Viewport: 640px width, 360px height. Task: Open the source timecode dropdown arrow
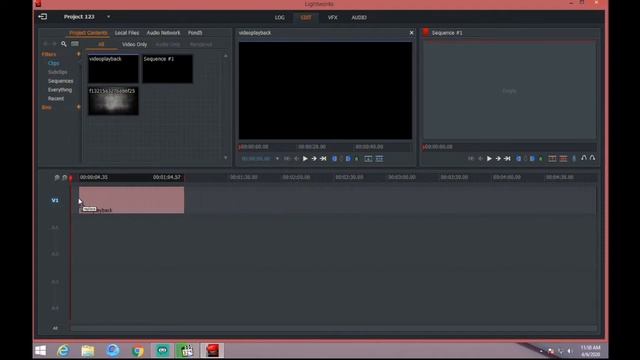click(x=277, y=158)
